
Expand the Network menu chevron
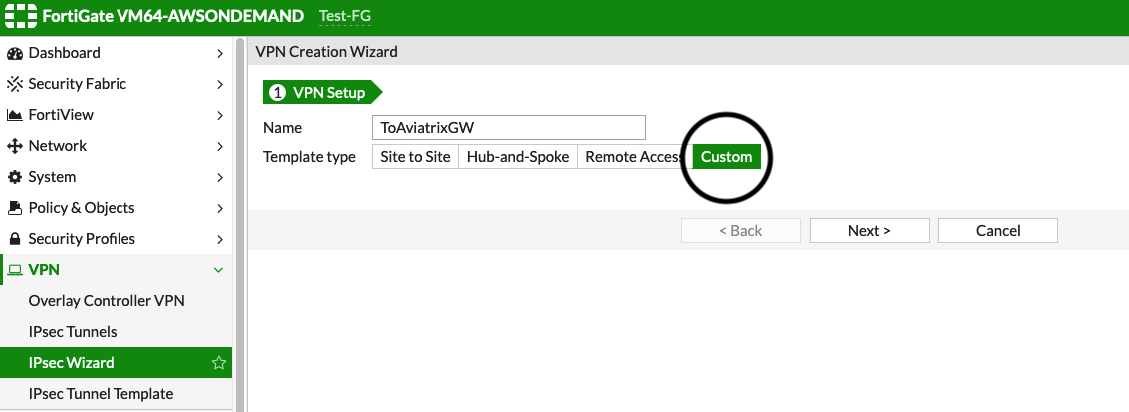[219, 146]
